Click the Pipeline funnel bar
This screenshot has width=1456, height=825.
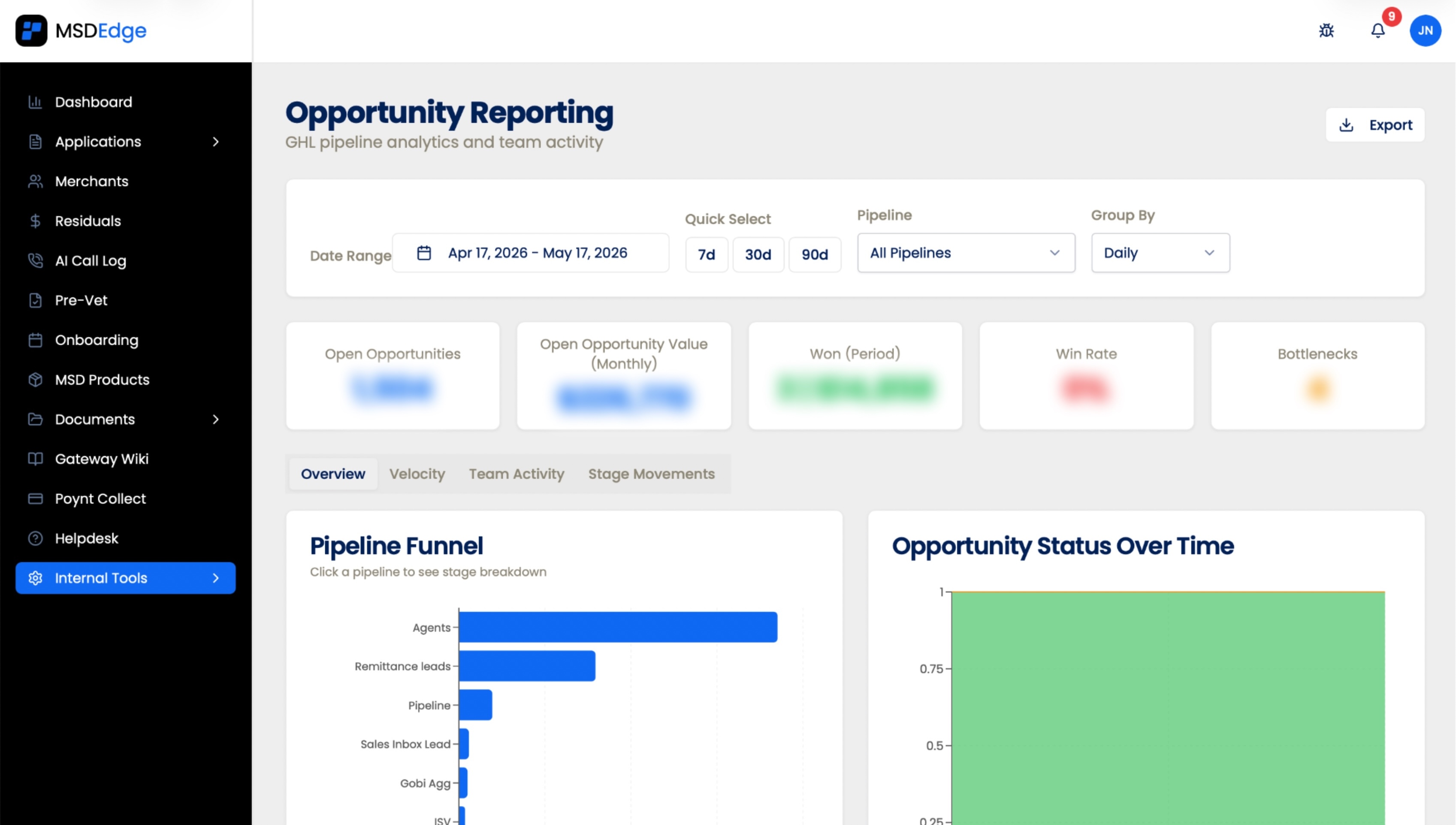coord(475,705)
